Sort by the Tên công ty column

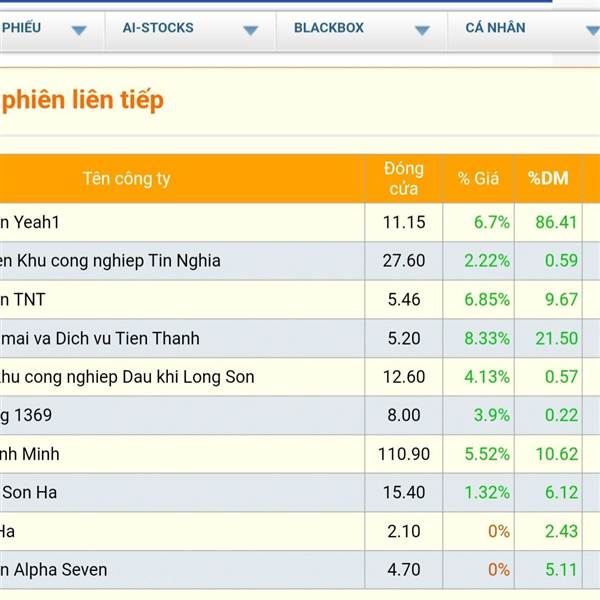pyautogui.click(x=126, y=179)
